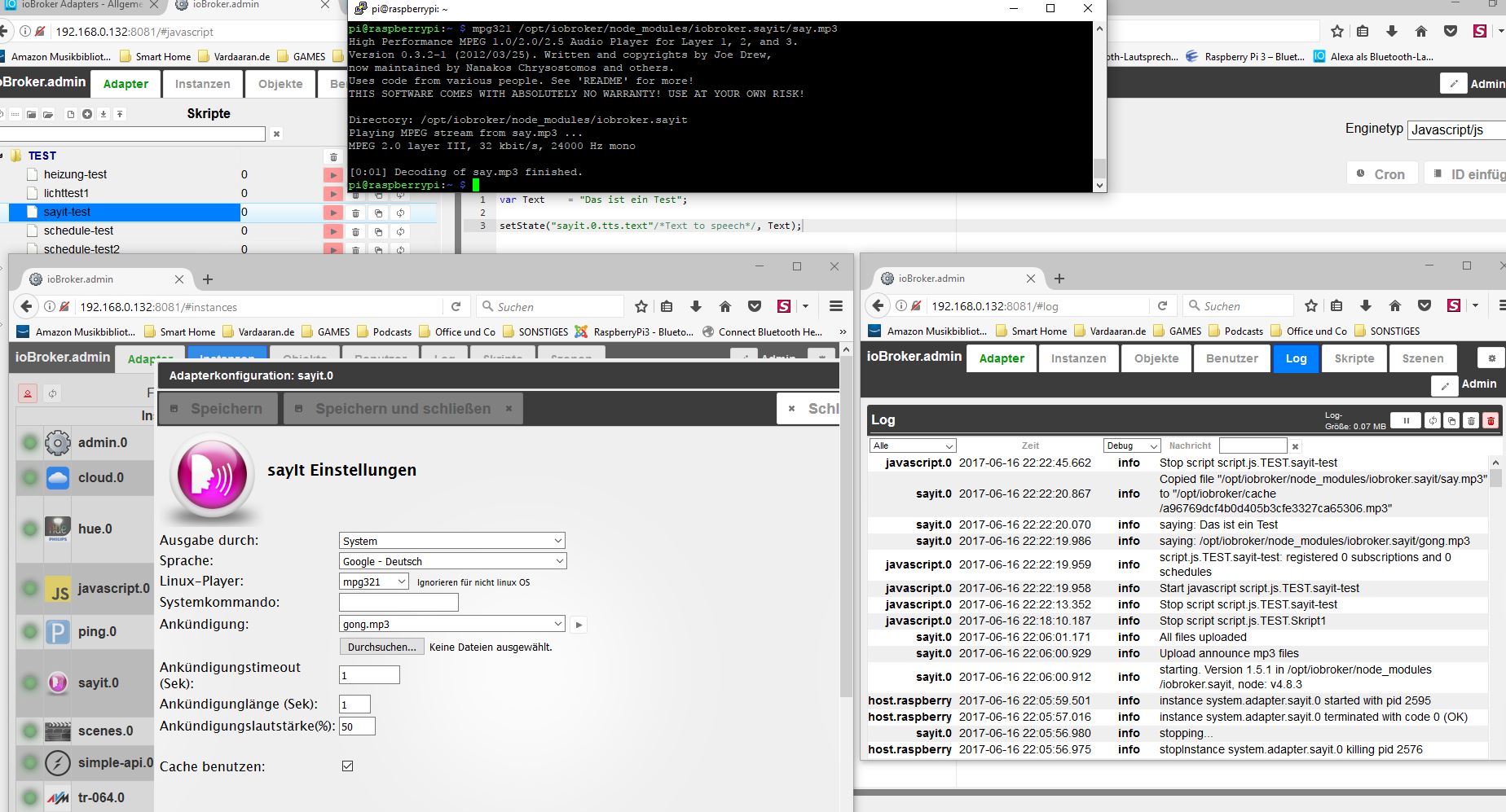Open the Alle source filter dropdown in Log

point(913,446)
